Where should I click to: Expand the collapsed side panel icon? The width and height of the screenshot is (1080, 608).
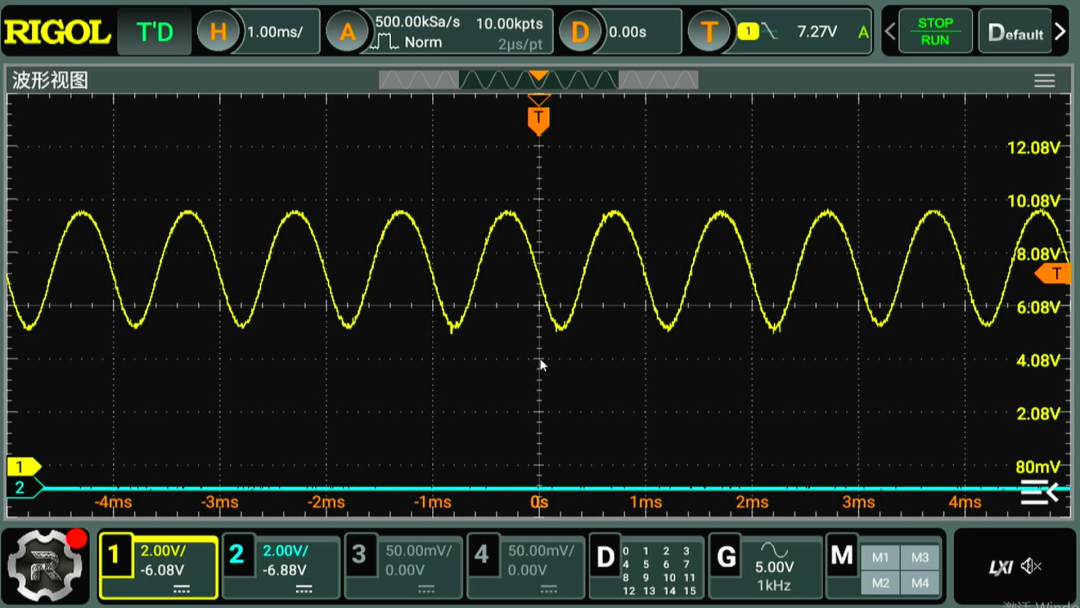click(x=1039, y=492)
